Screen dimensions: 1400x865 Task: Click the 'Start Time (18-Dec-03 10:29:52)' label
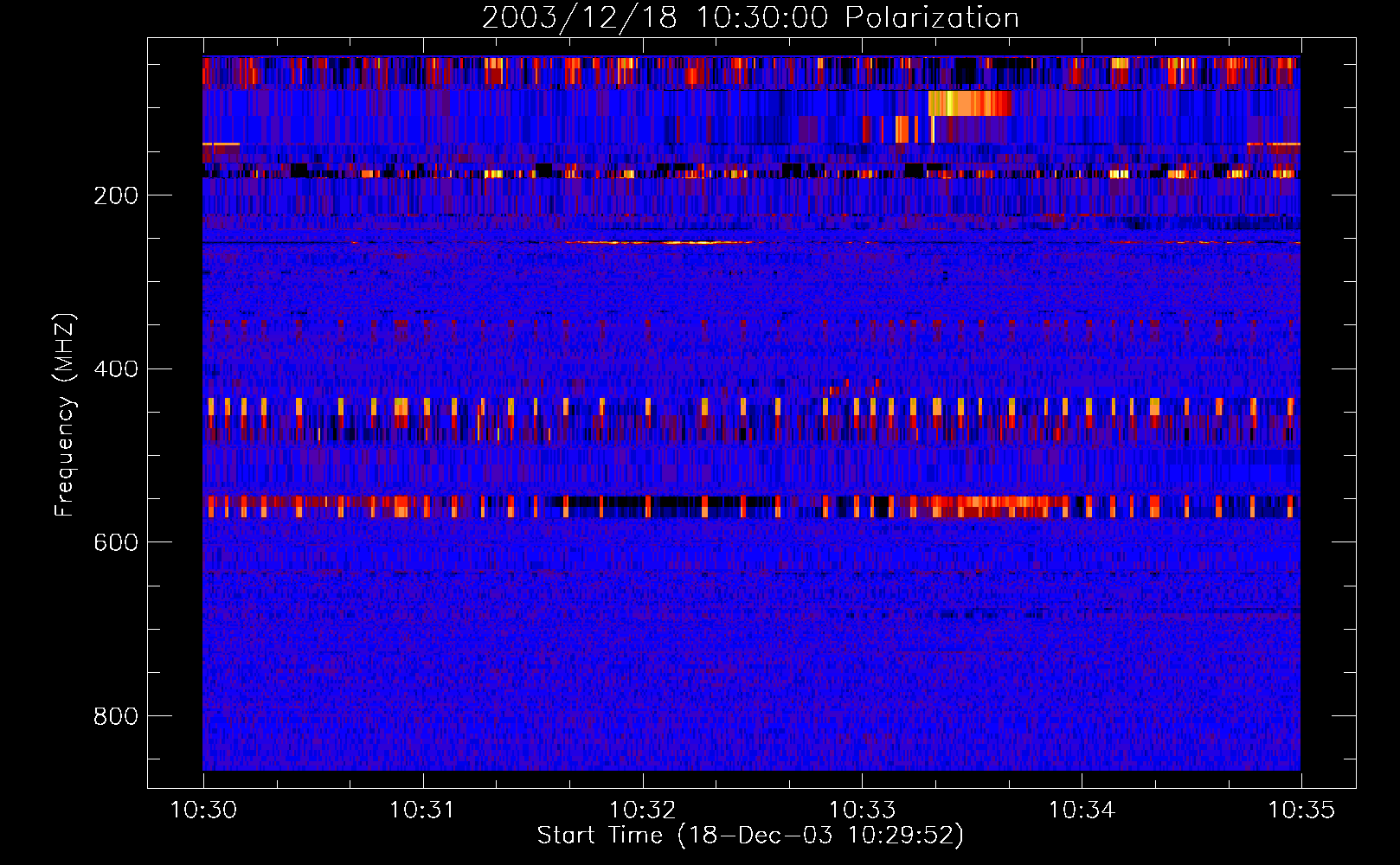750,836
